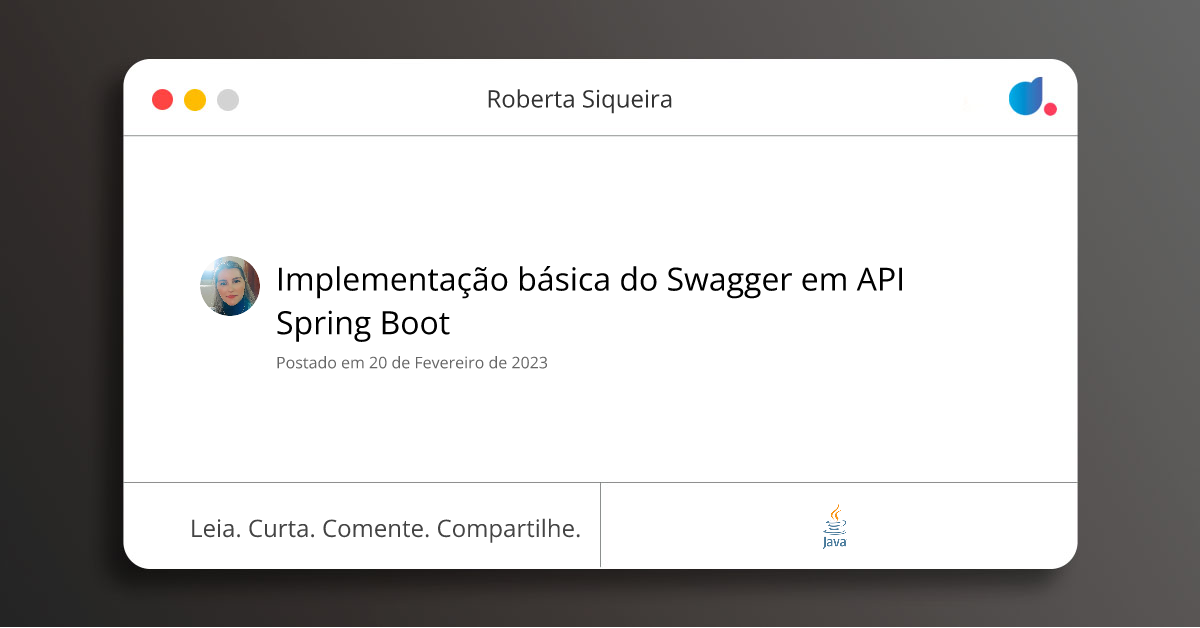The image size is (1200, 628).
Task: Click the posted date 20 de Fevereiro
Action: pyautogui.click(x=412, y=363)
